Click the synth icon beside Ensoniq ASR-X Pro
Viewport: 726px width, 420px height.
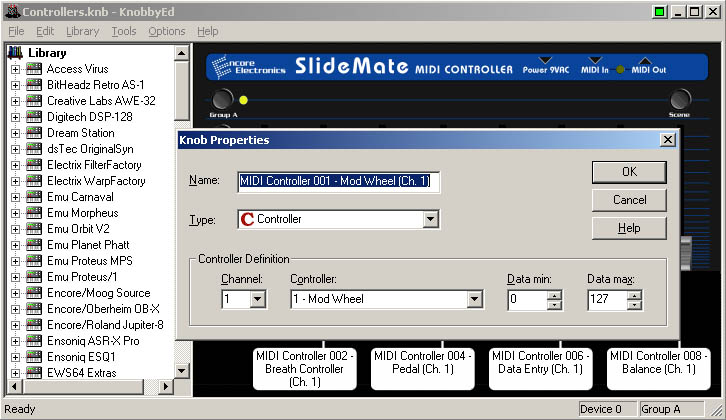34,341
